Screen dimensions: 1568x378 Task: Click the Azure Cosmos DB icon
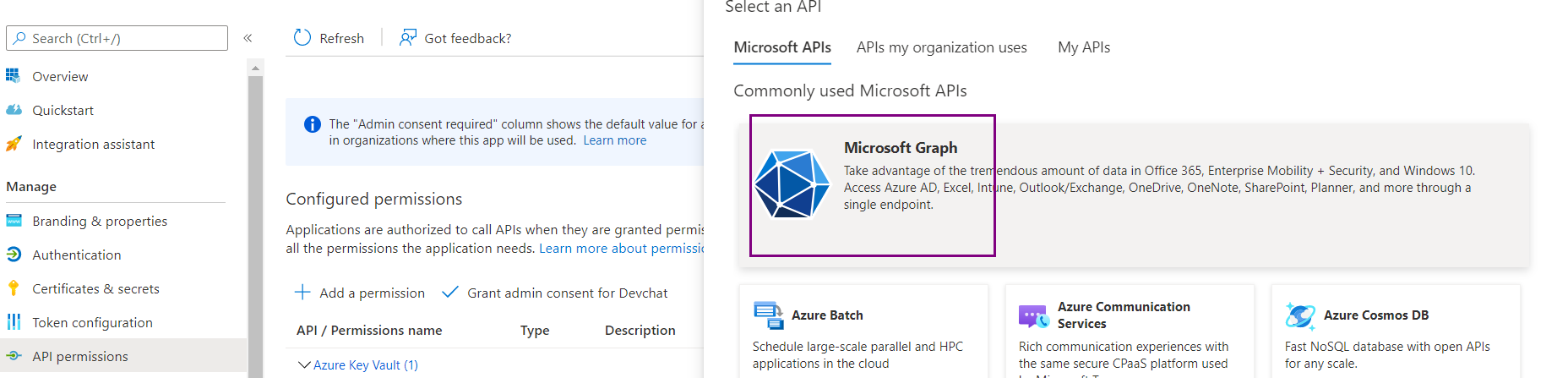(x=1300, y=315)
